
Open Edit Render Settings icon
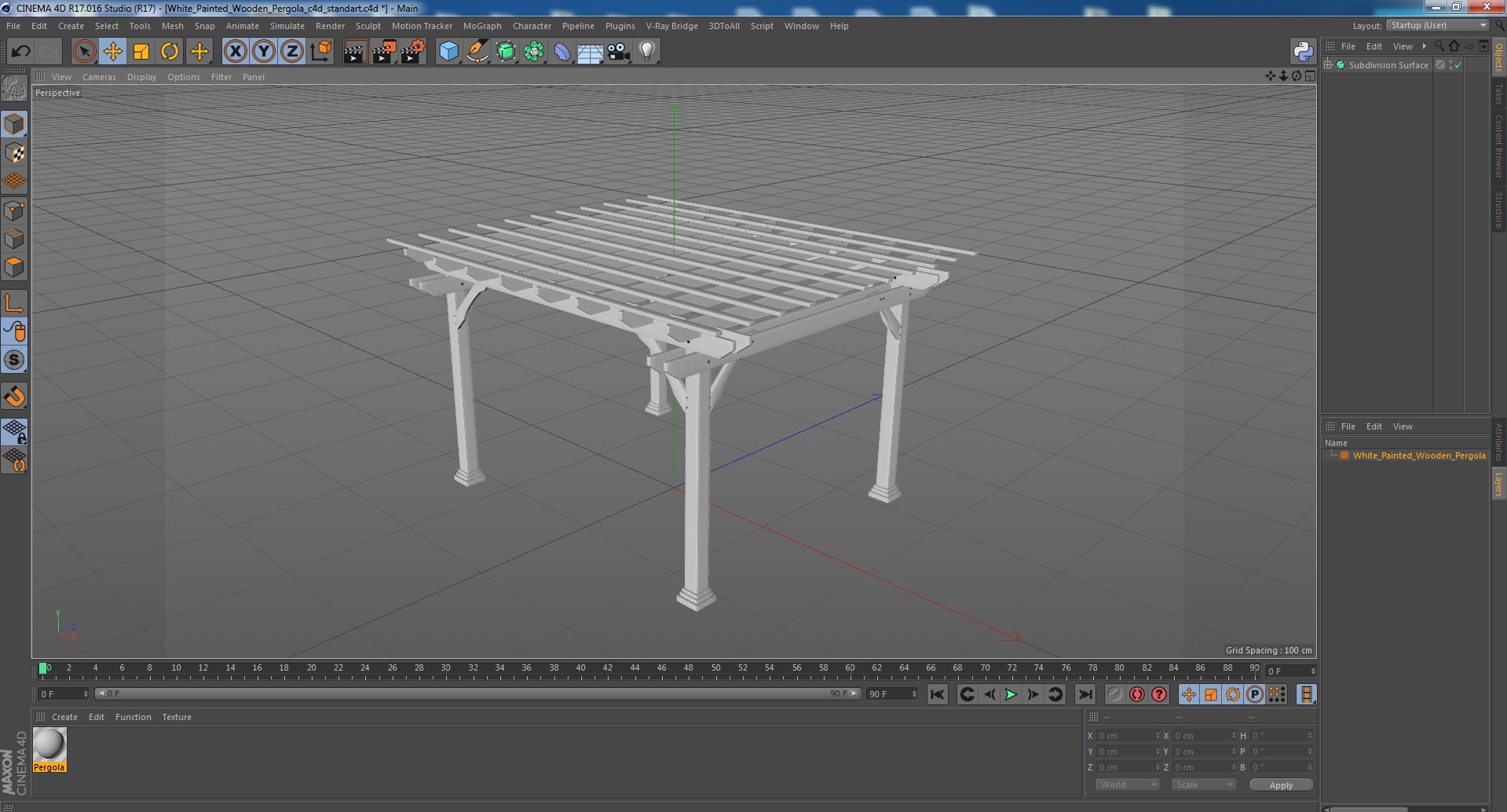pyautogui.click(x=413, y=52)
